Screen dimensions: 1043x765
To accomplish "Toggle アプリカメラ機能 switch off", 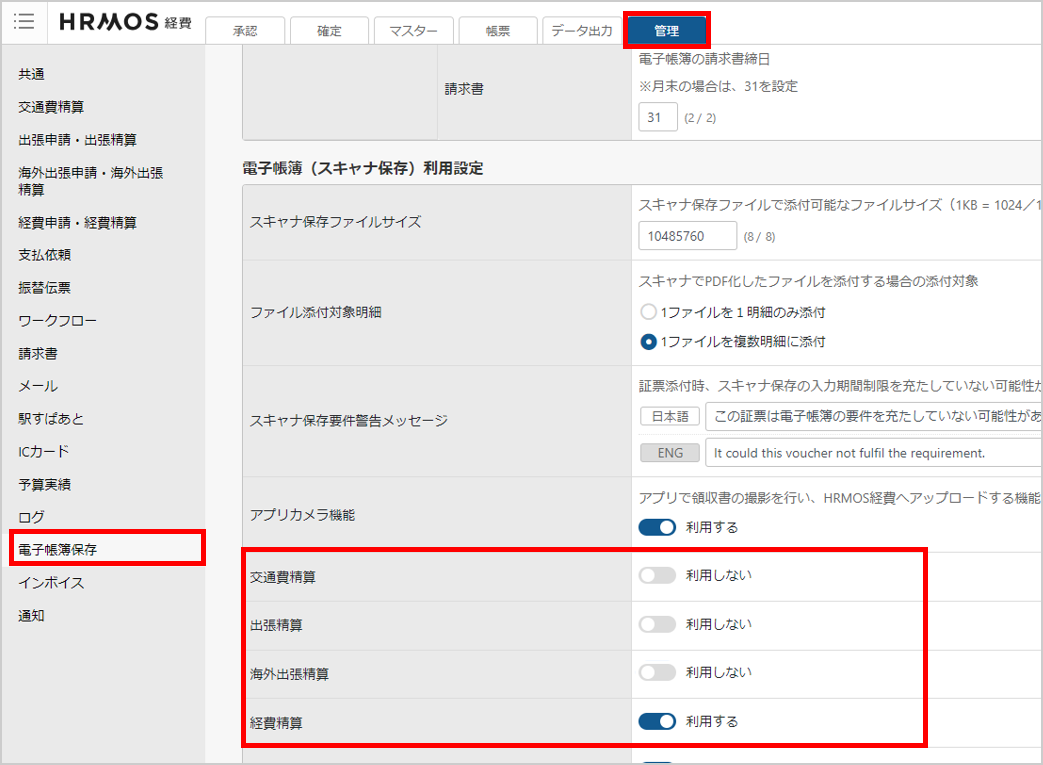I will [657, 528].
